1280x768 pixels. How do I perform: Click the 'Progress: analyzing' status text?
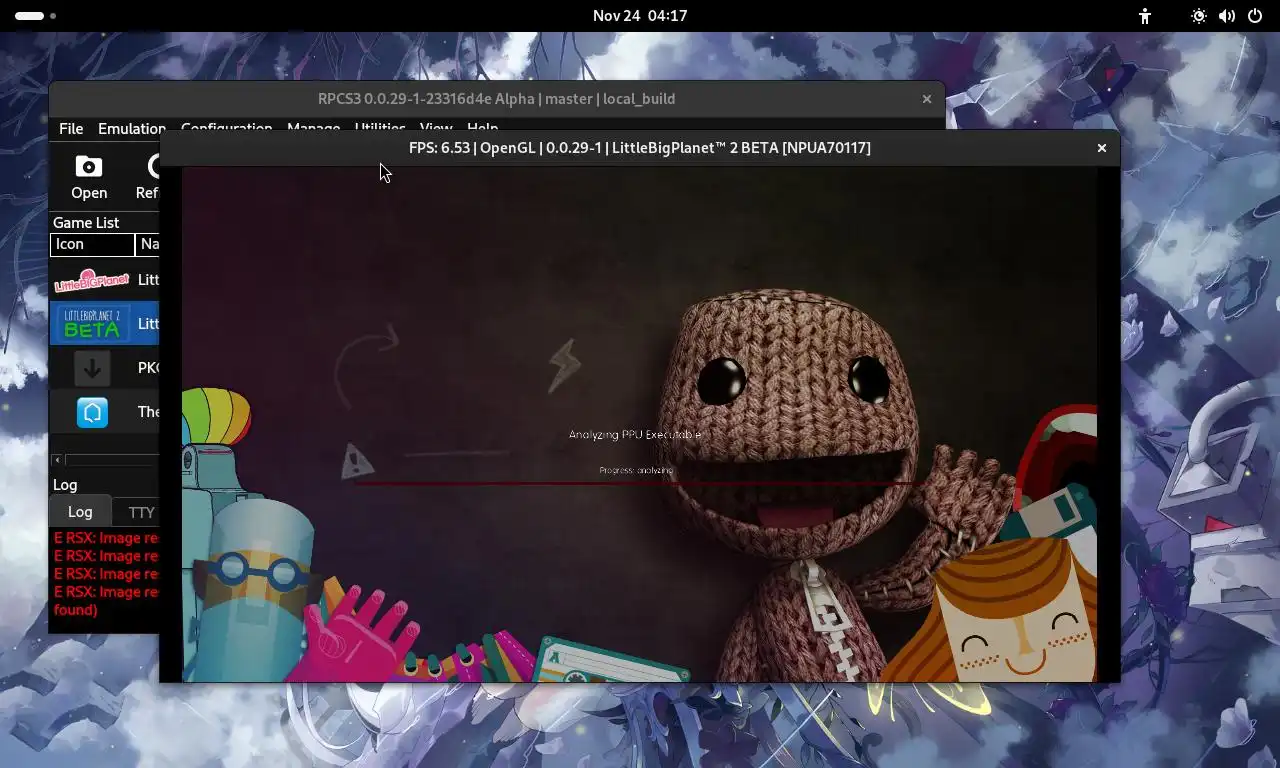pos(636,470)
